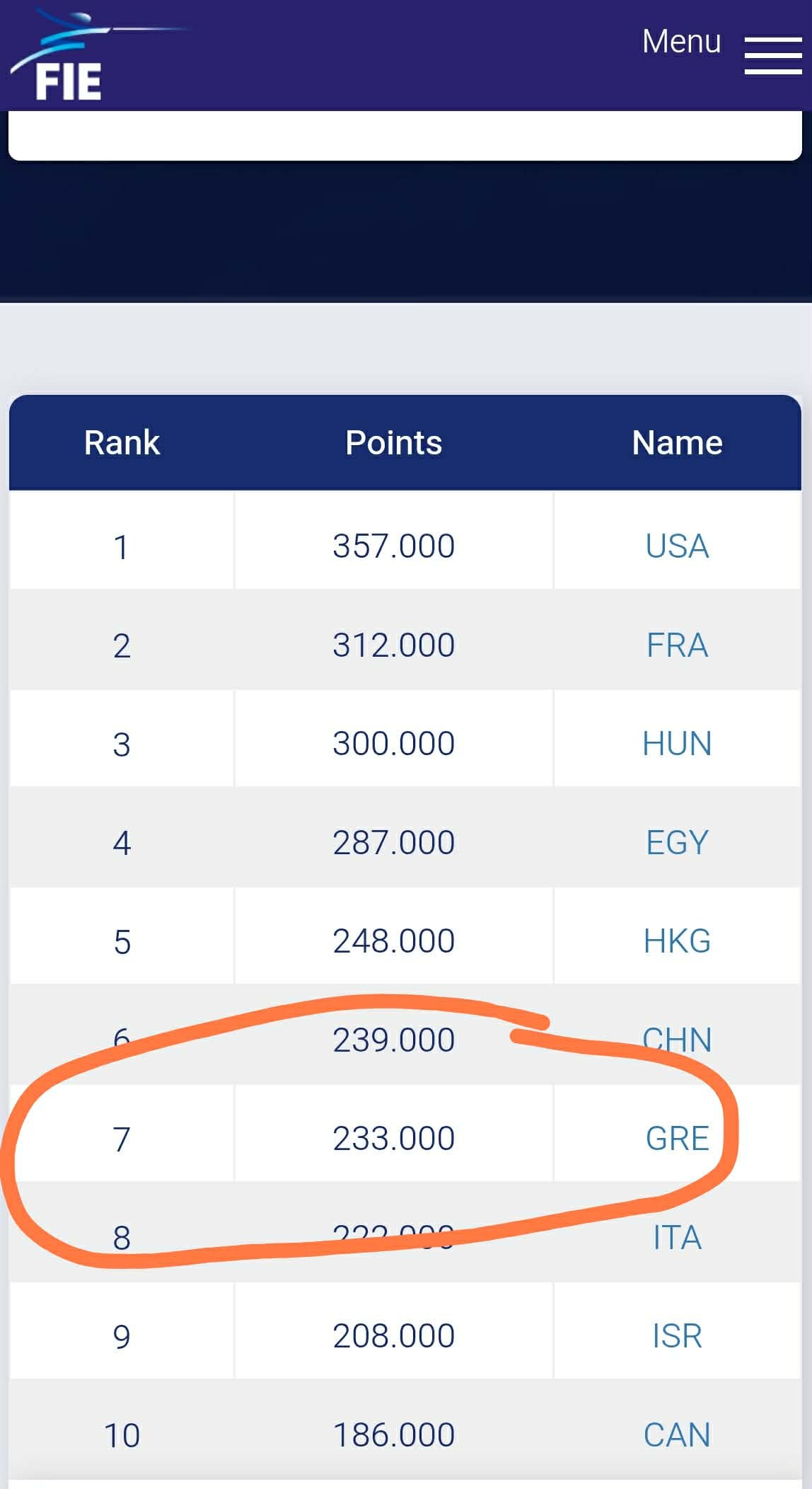Image resolution: width=812 pixels, height=1489 pixels.
Task: Open the ITA team link
Action: (x=677, y=1238)
